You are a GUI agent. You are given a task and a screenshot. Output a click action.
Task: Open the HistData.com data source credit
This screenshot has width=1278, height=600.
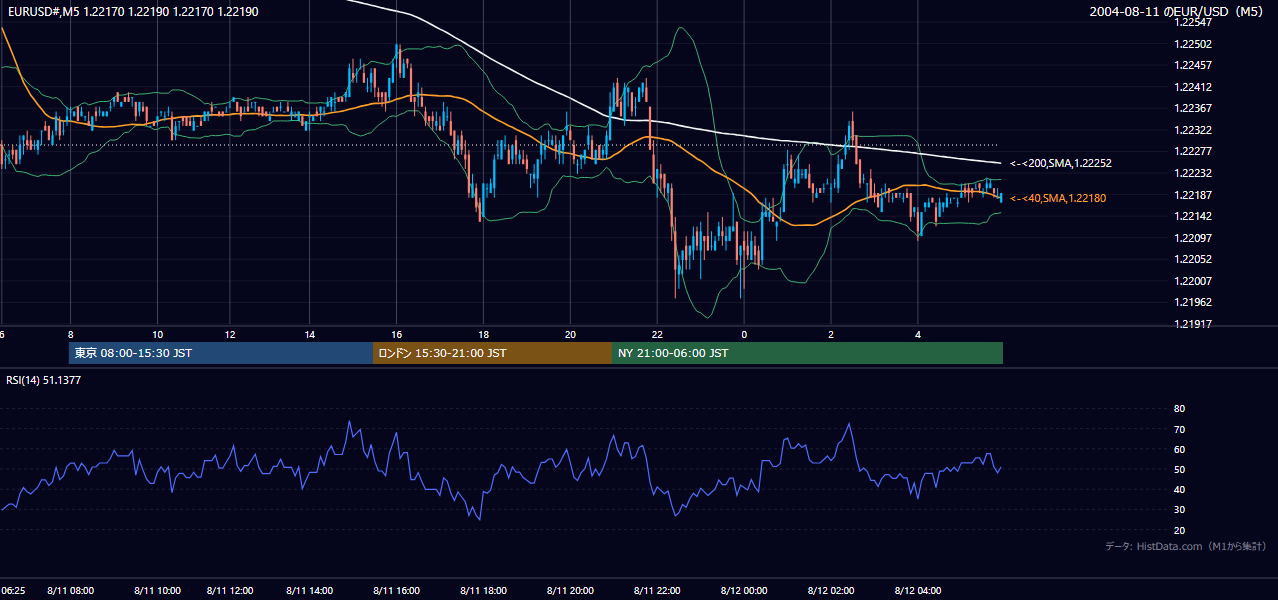(x=1185, y=546)
